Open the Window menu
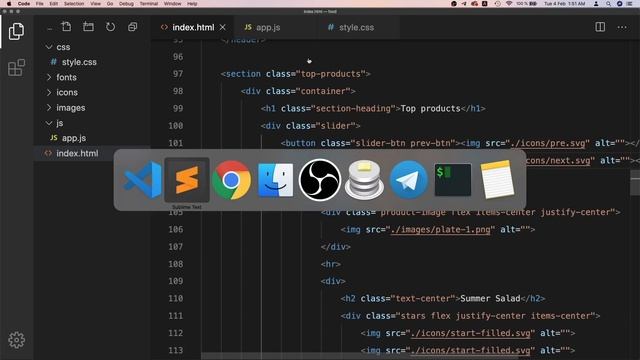This screenshot has height=360, width=640. click(172, 4)
